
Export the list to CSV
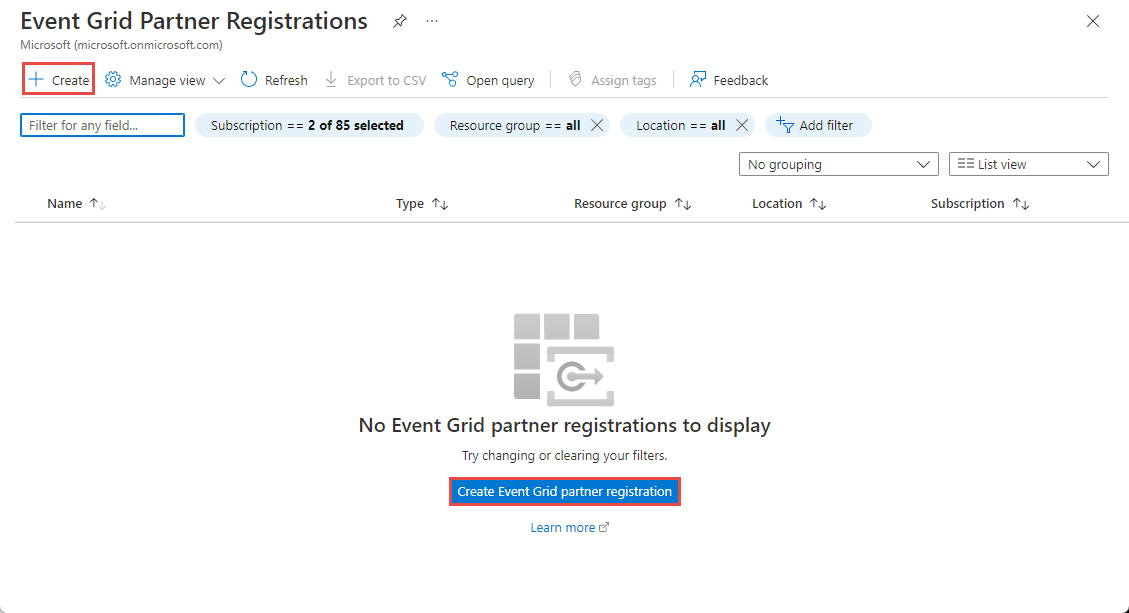click(x=375, y=79)
